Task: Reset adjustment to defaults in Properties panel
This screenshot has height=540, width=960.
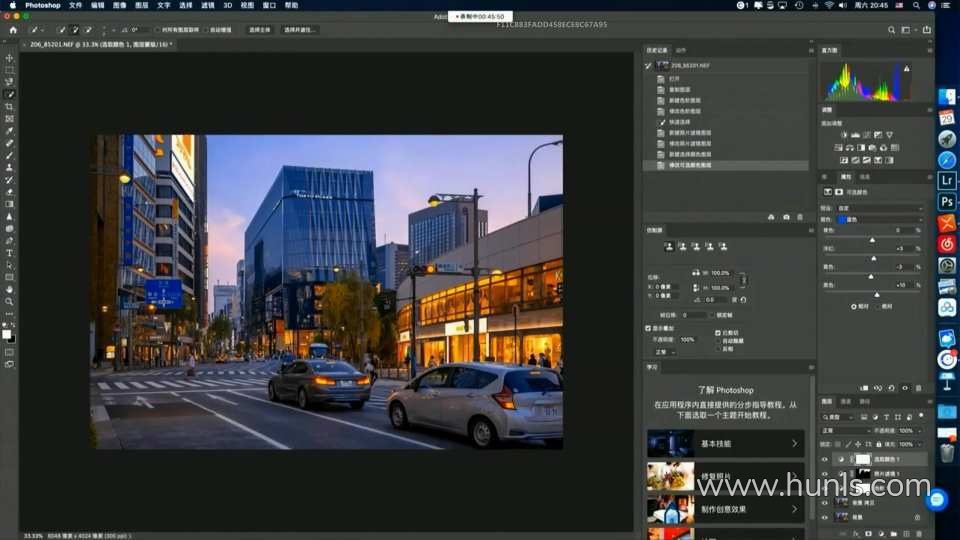Action: click(891, 388)
